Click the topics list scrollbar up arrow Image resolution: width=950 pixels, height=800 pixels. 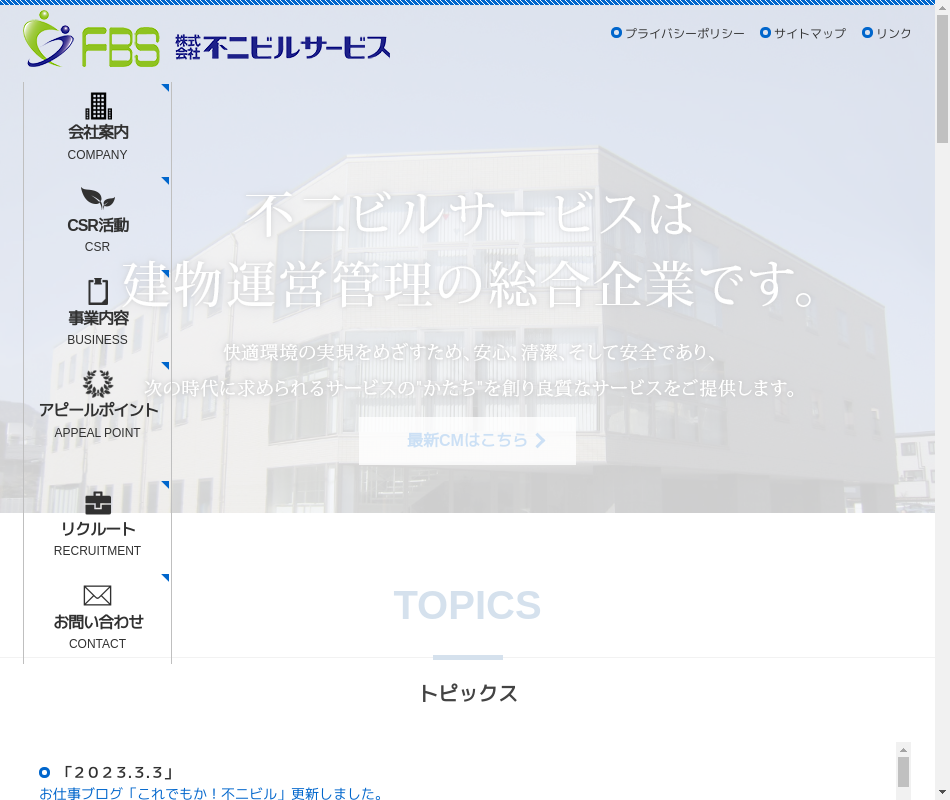[903, 749]
